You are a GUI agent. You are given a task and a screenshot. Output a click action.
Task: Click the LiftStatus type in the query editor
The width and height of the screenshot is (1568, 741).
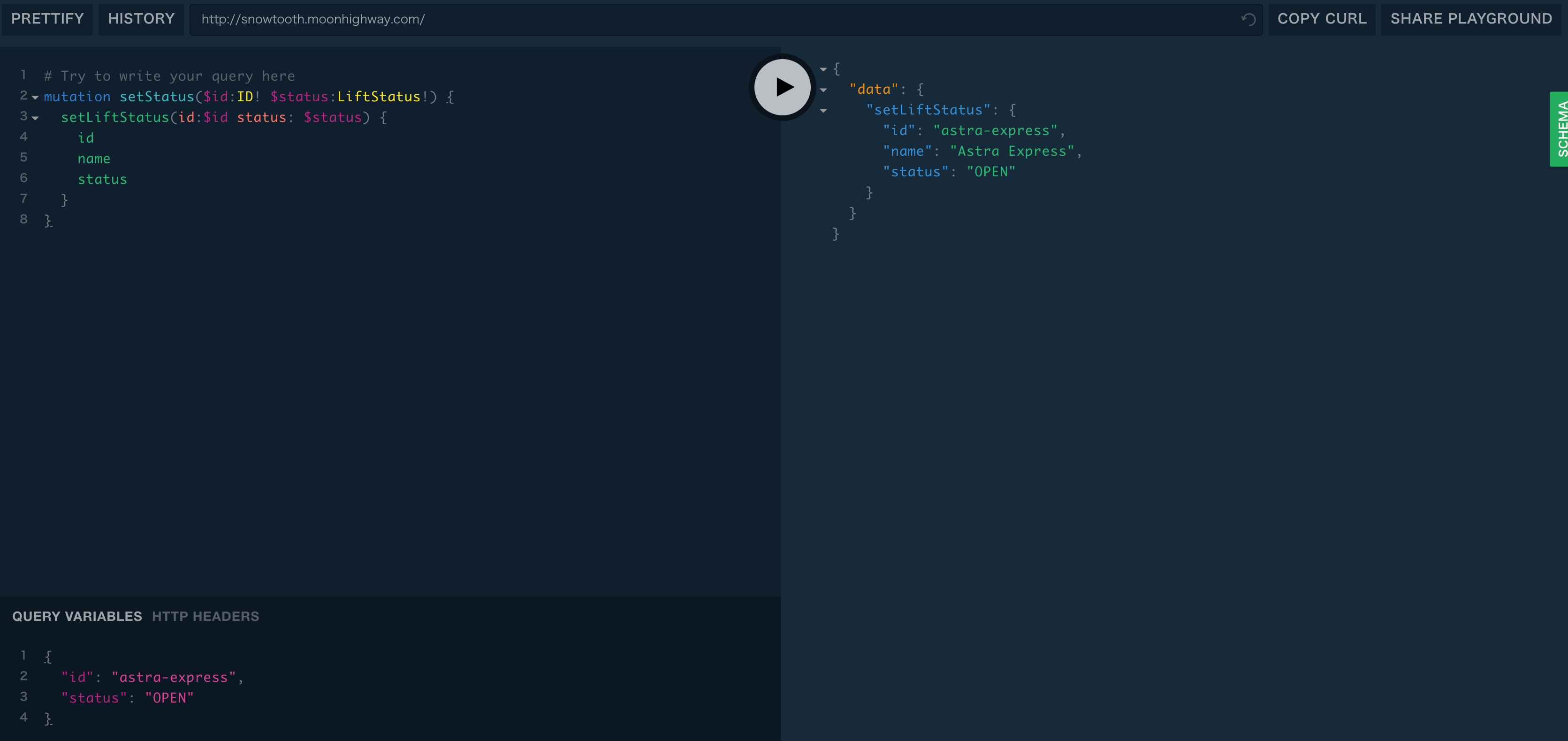[379, 97]
